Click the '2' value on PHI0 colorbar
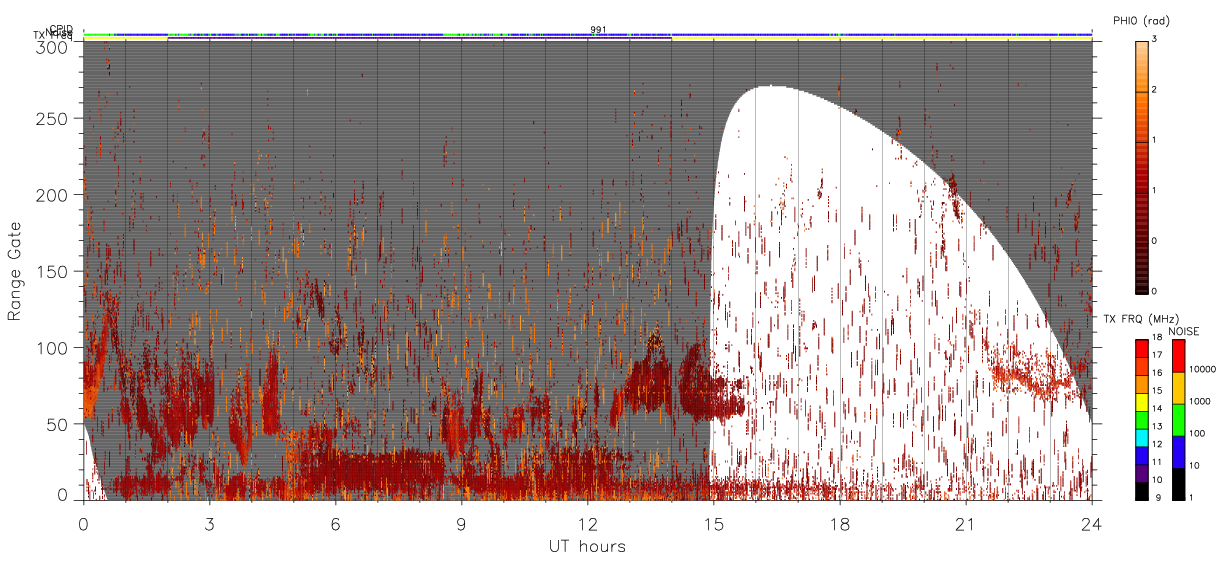 (1156, 90)
